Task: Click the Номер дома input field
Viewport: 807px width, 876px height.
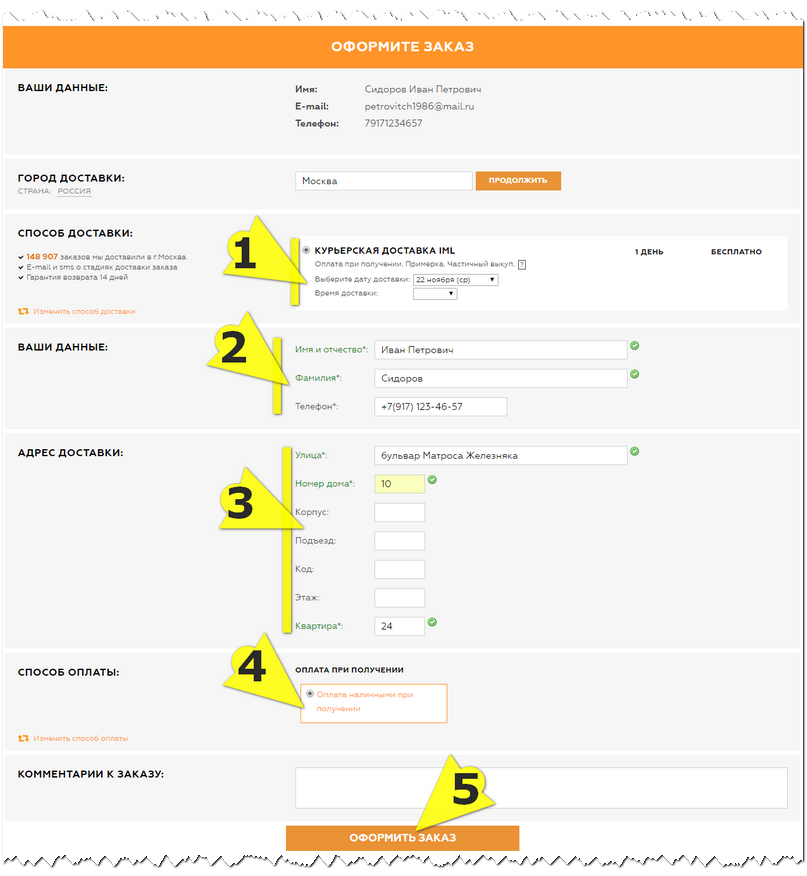Action: tap(400, 484)
